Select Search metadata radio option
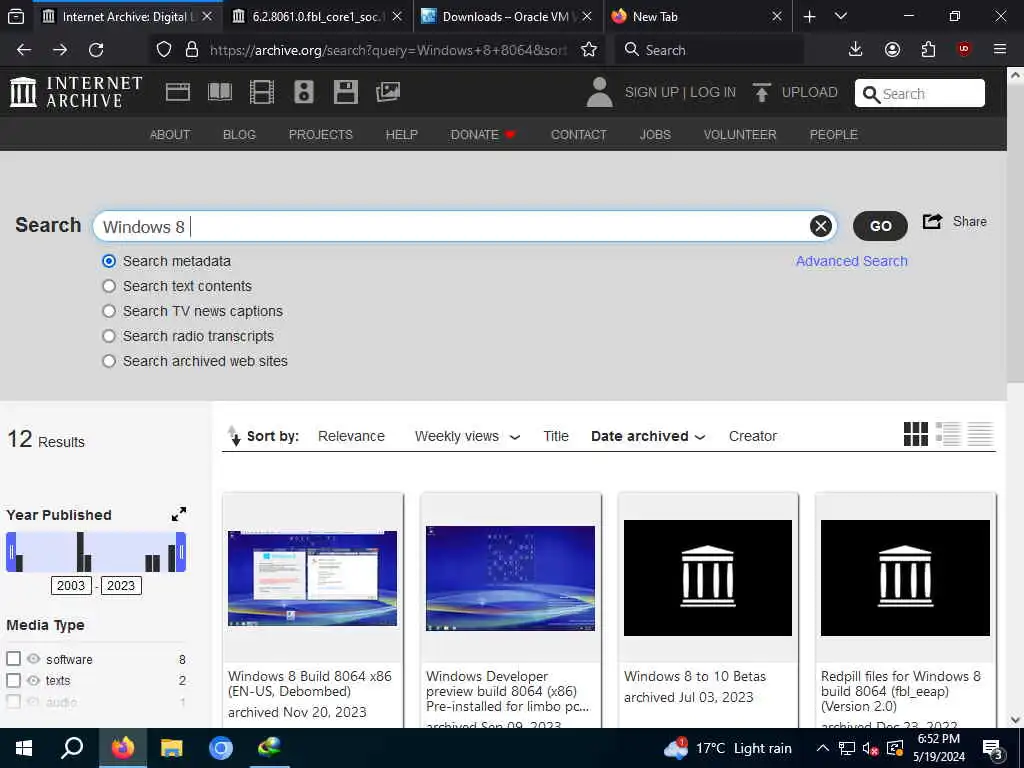This screenshot has height=768, width=1024. 109,261
